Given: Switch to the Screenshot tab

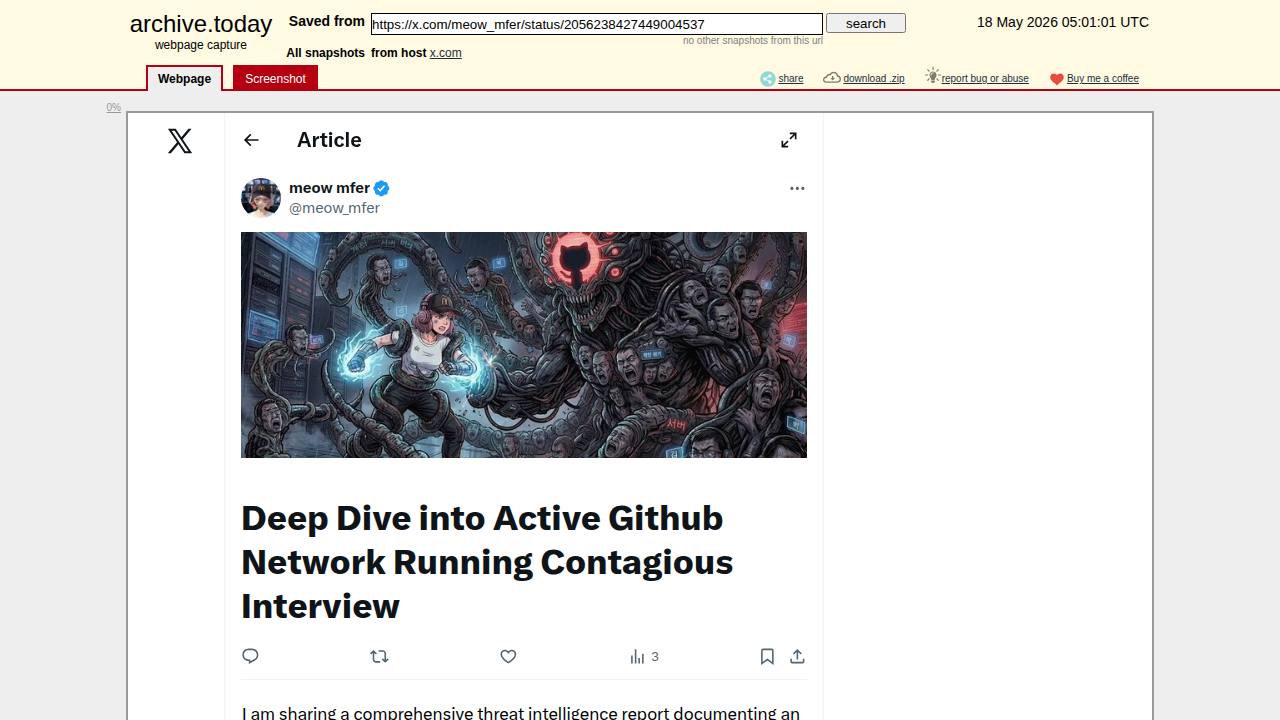Looking at the screenshot, I should 275,78.
